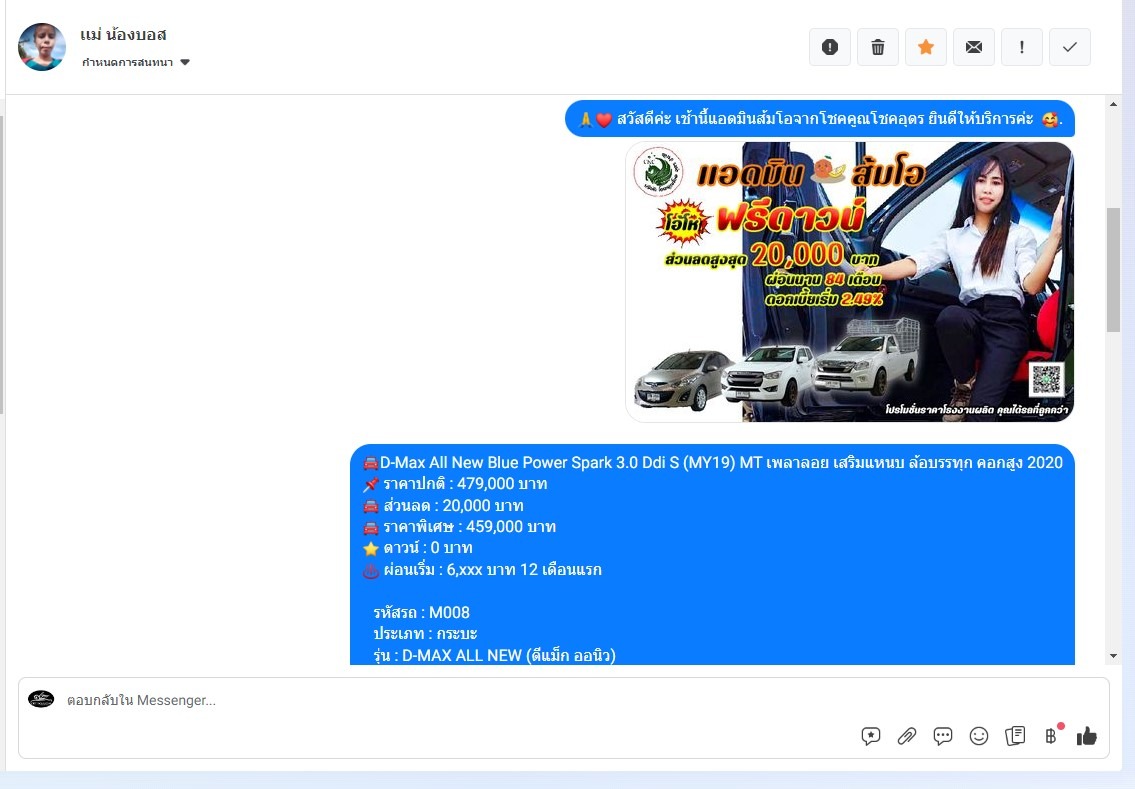Open the กำหนดการสนทนา dropdown
The height and width of the screenshot is (789, 1135).
click(135, 62)
